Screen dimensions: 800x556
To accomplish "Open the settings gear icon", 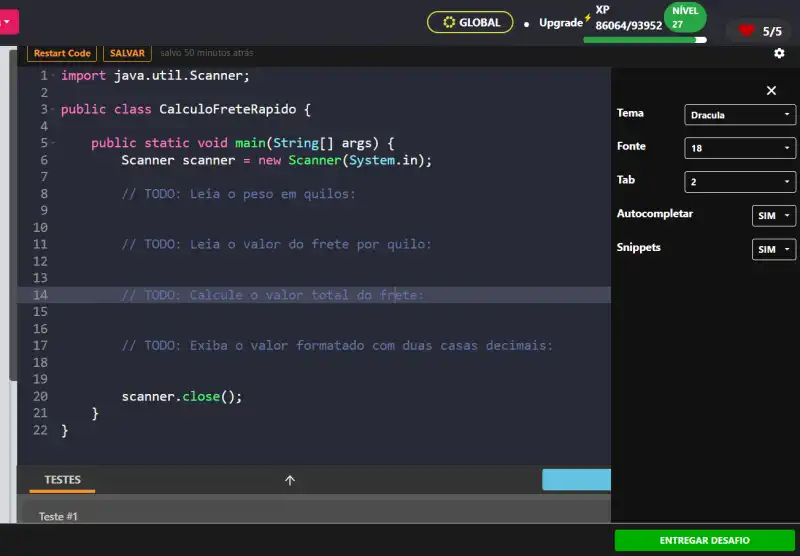I will (779, 53).
